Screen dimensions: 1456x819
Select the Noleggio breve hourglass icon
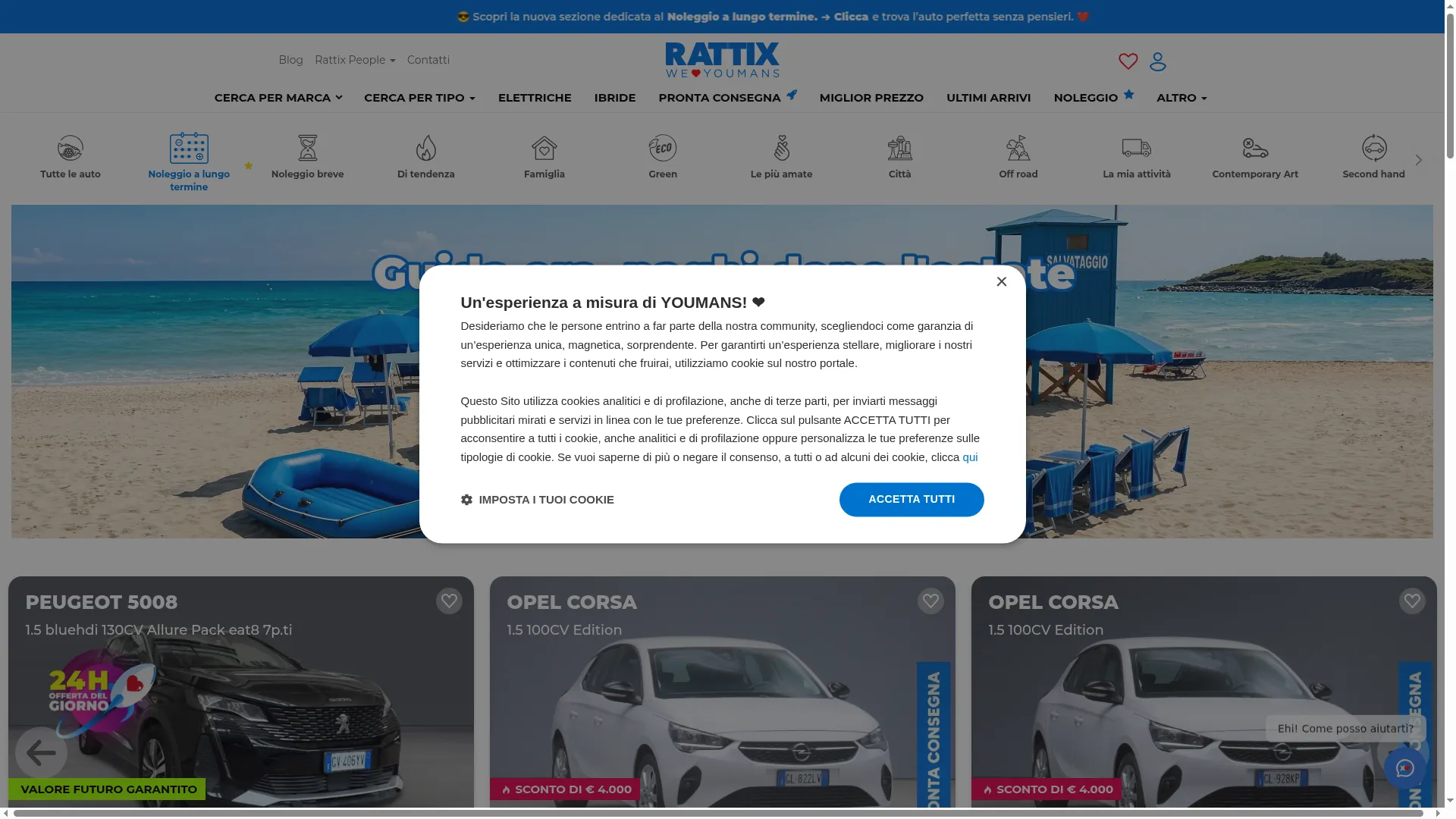click(307, 148)
